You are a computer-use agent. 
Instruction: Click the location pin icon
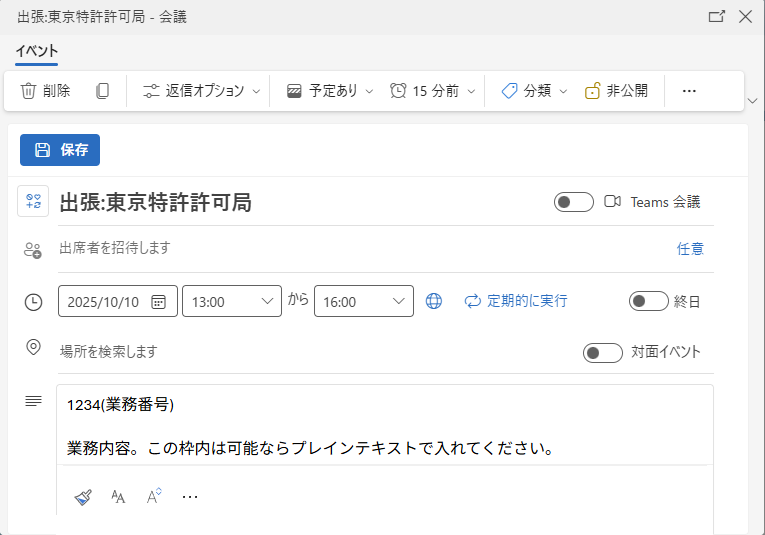[x=33, y=347]
